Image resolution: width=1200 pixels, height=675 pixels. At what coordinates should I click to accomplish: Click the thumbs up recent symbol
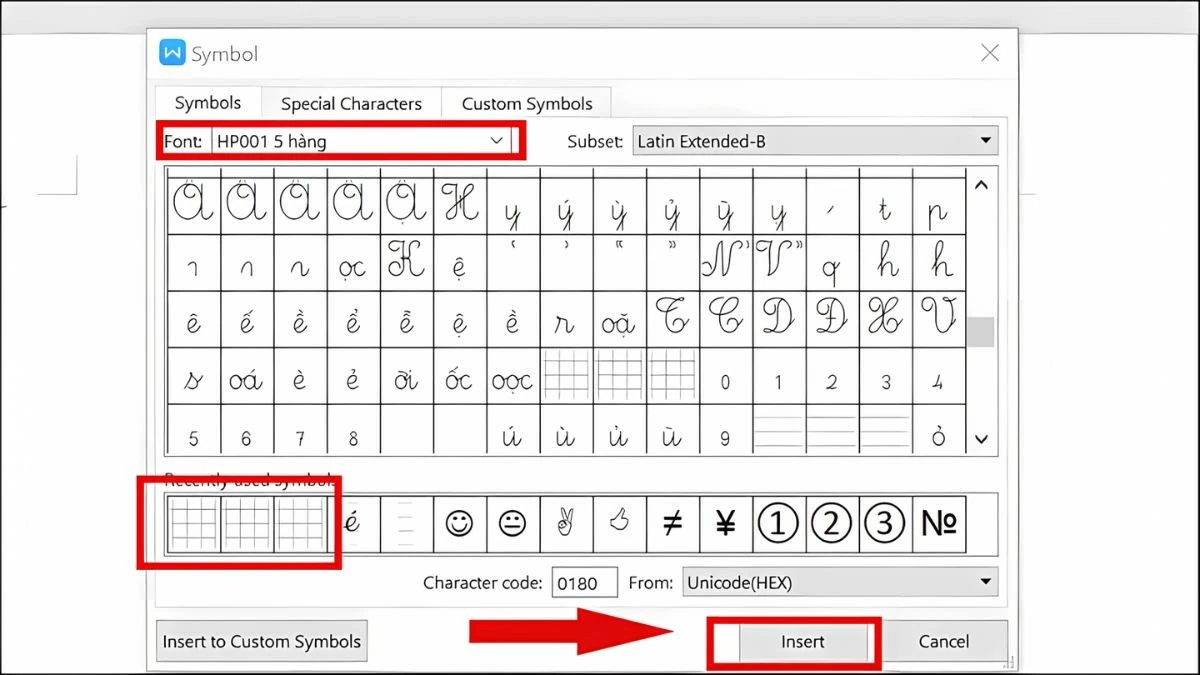point(619,523)
